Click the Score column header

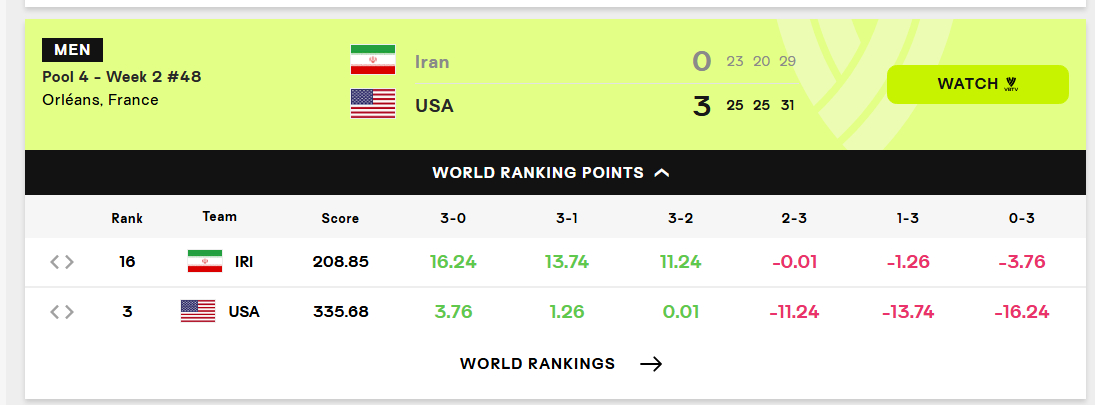click(340, 219)
